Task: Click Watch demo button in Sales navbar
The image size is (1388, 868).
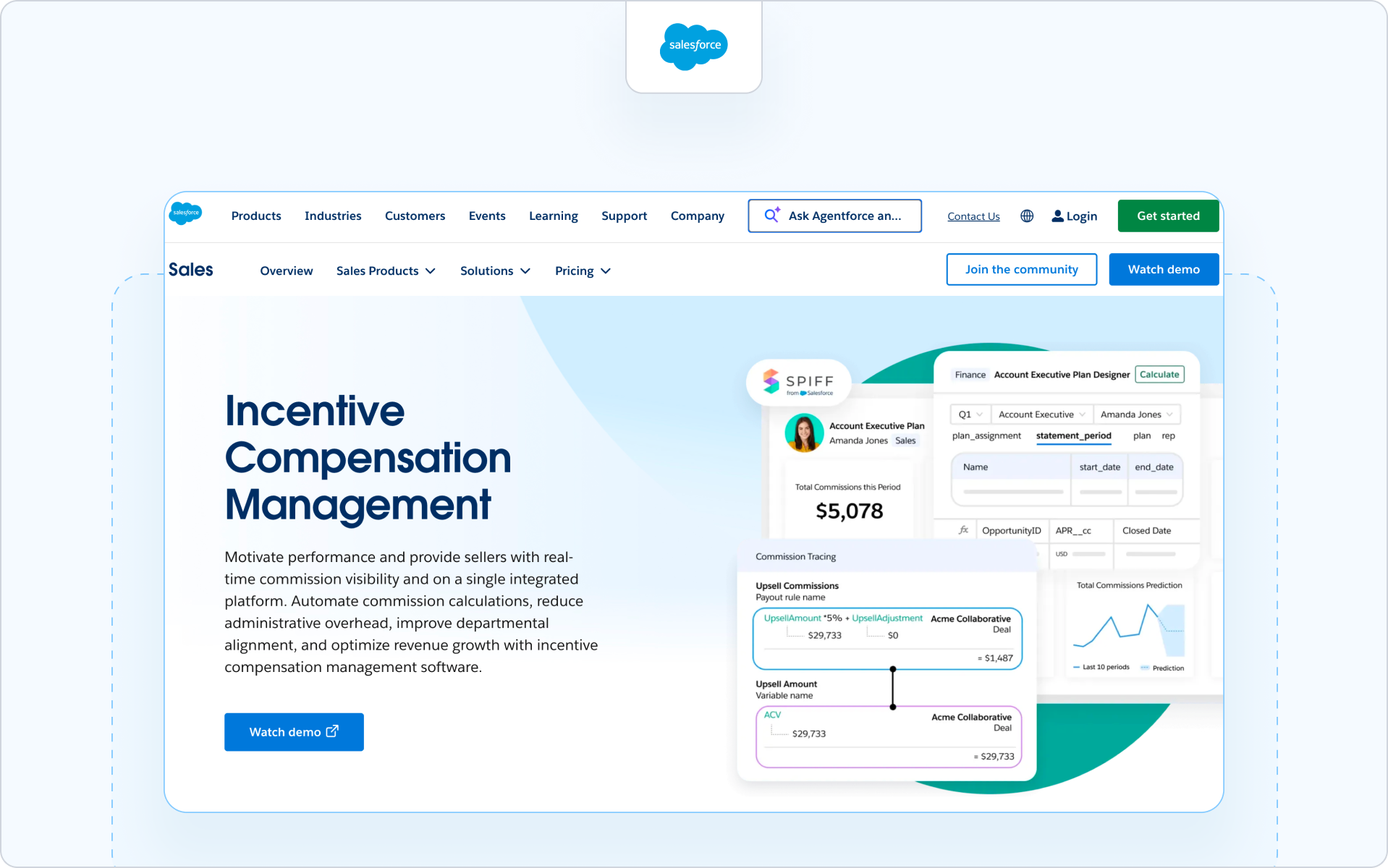Action: [x=1164, y=269]
